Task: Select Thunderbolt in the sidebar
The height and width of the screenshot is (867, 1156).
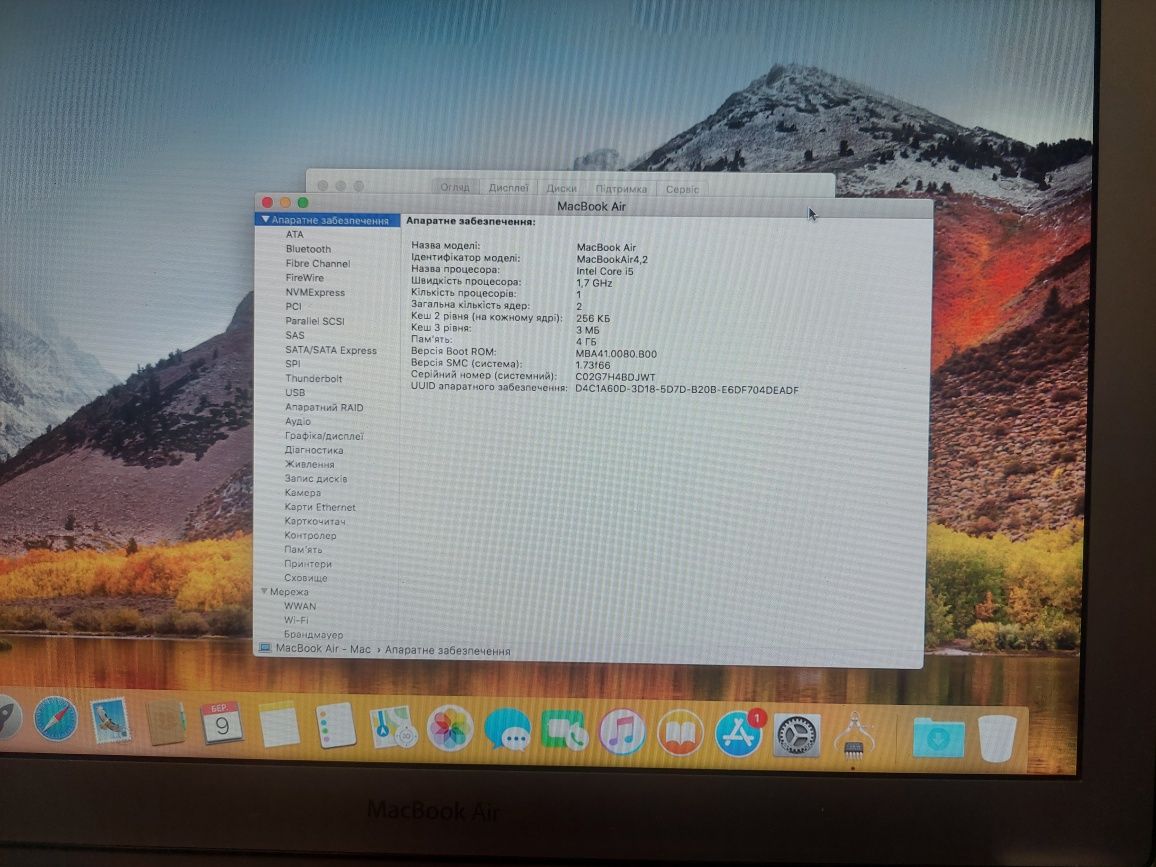Action: pos(313,378)
